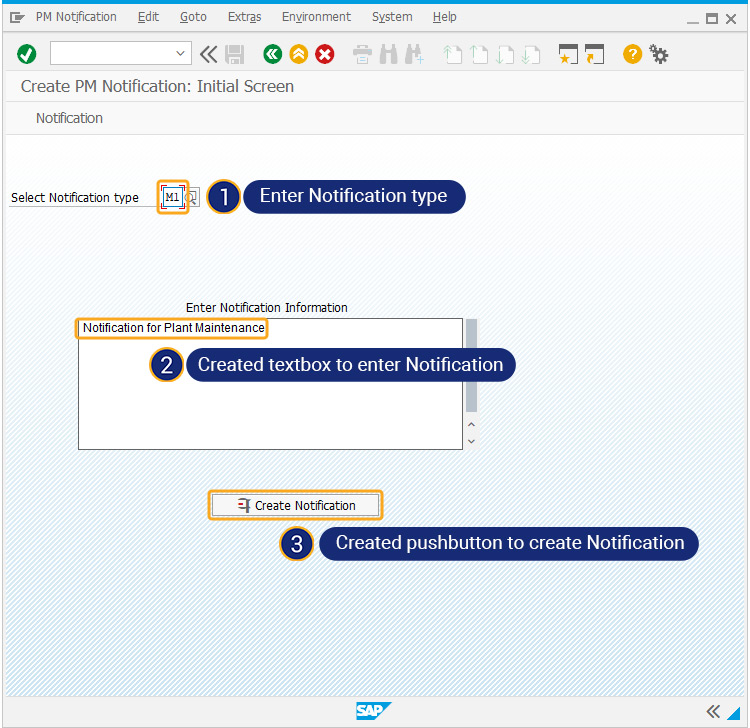The height and width of the screenshot is (728, 750).
Task: Open the PM Notification menu
Action: tap(76, 17)
